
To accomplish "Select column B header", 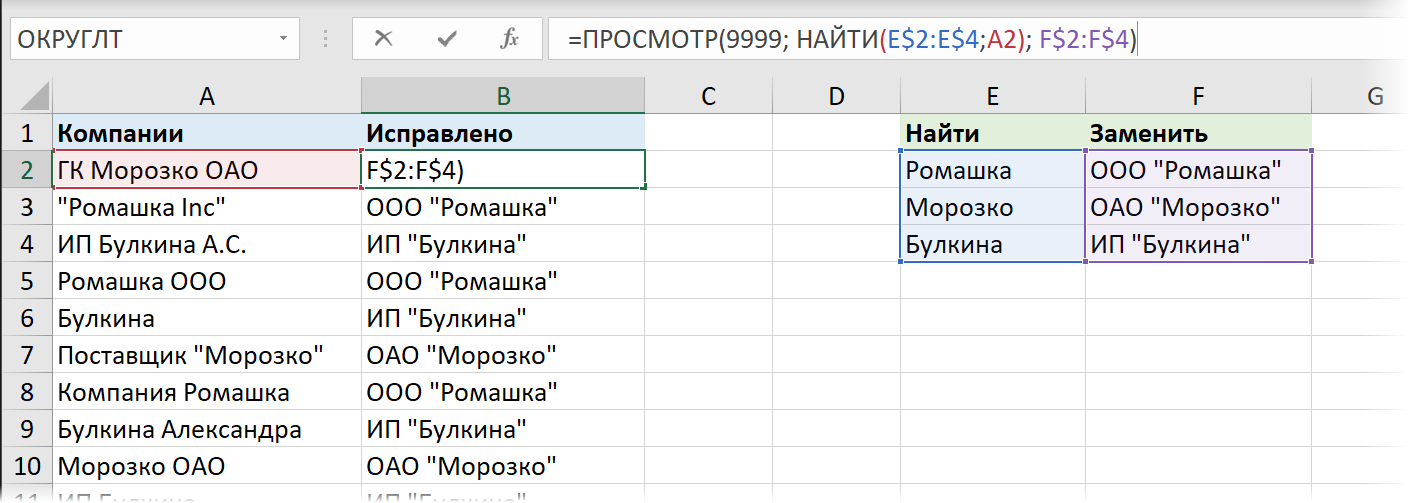I will click(504, 96).
